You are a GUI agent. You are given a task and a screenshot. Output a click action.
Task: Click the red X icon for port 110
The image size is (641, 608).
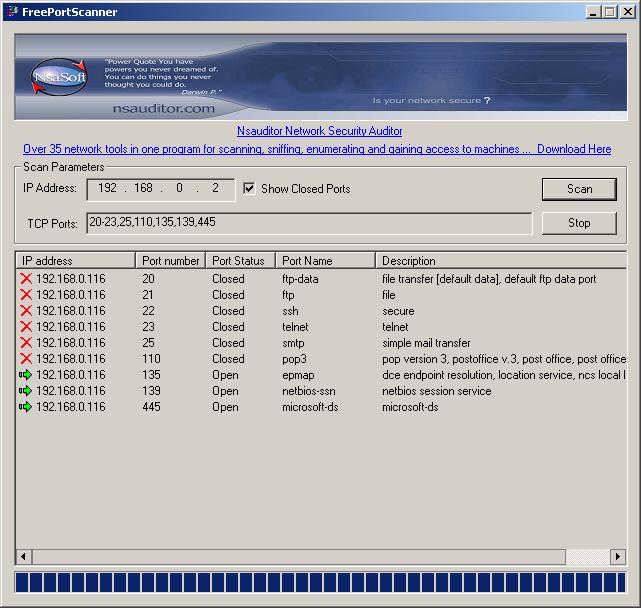[26, 359]
